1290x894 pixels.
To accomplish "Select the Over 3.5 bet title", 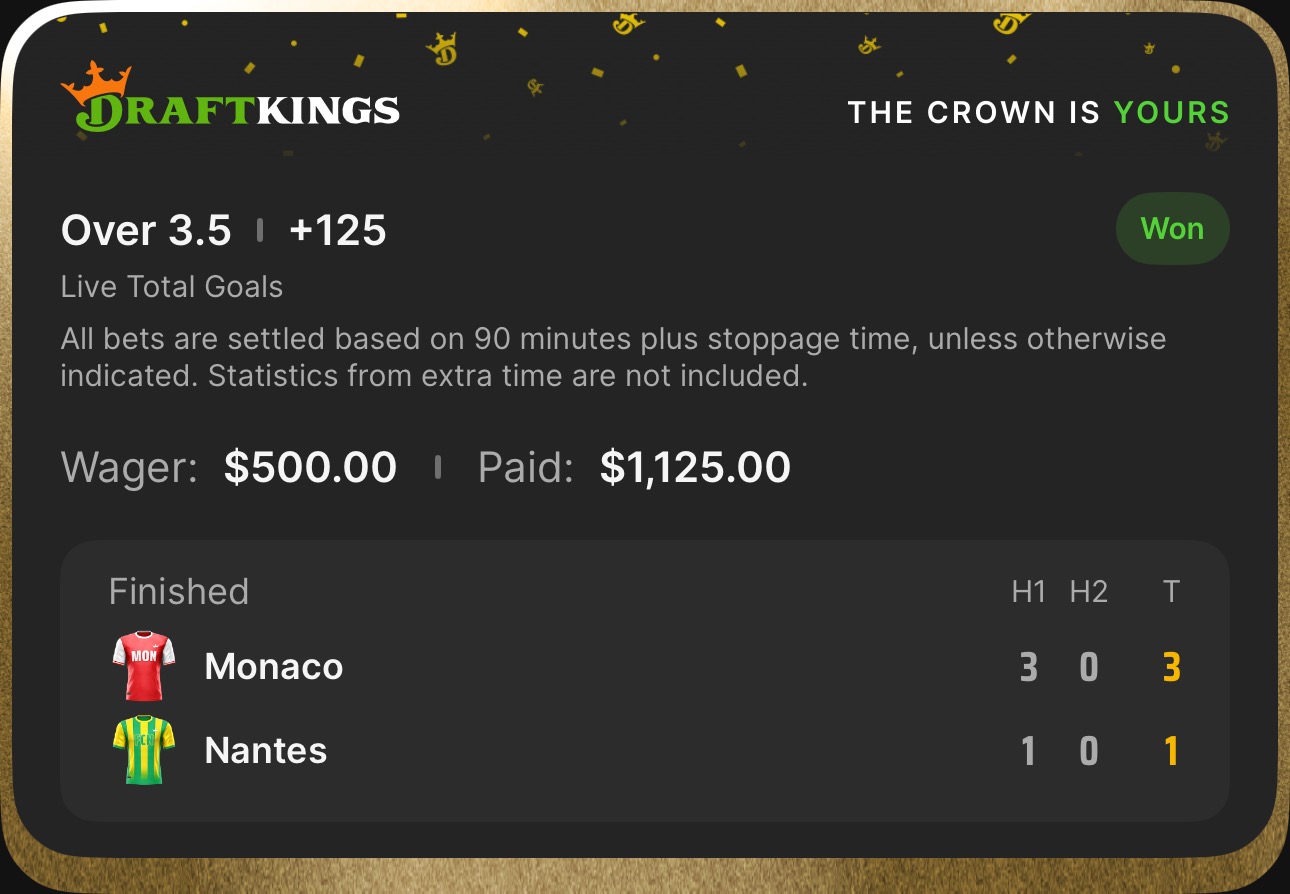I will click(146, 231).
